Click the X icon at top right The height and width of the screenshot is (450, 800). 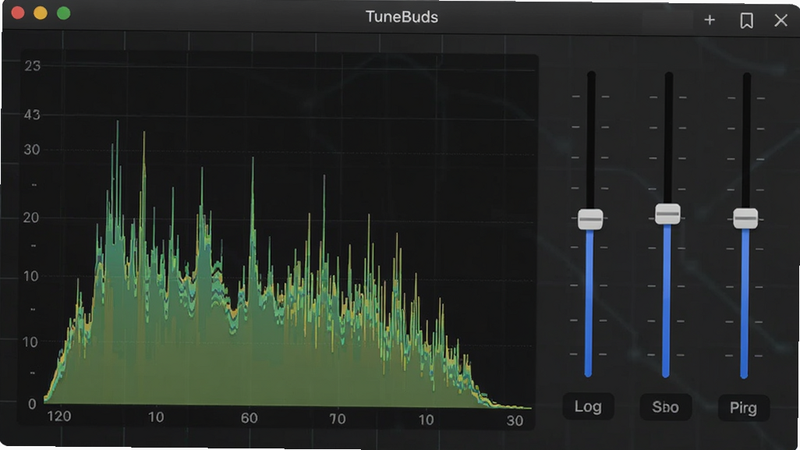[781, 20]
